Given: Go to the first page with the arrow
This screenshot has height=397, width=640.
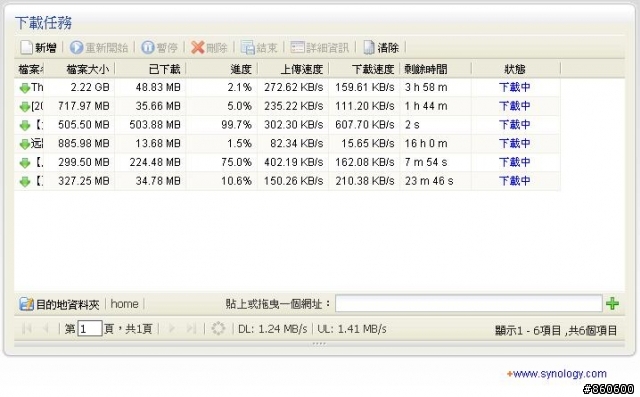Looking at the screenshot, I should tap(27, 328).
